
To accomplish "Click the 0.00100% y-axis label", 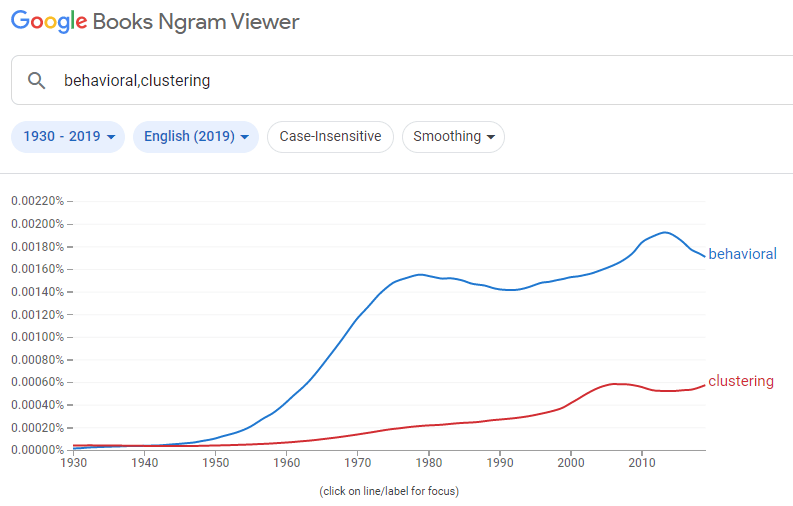I will 37,337.
